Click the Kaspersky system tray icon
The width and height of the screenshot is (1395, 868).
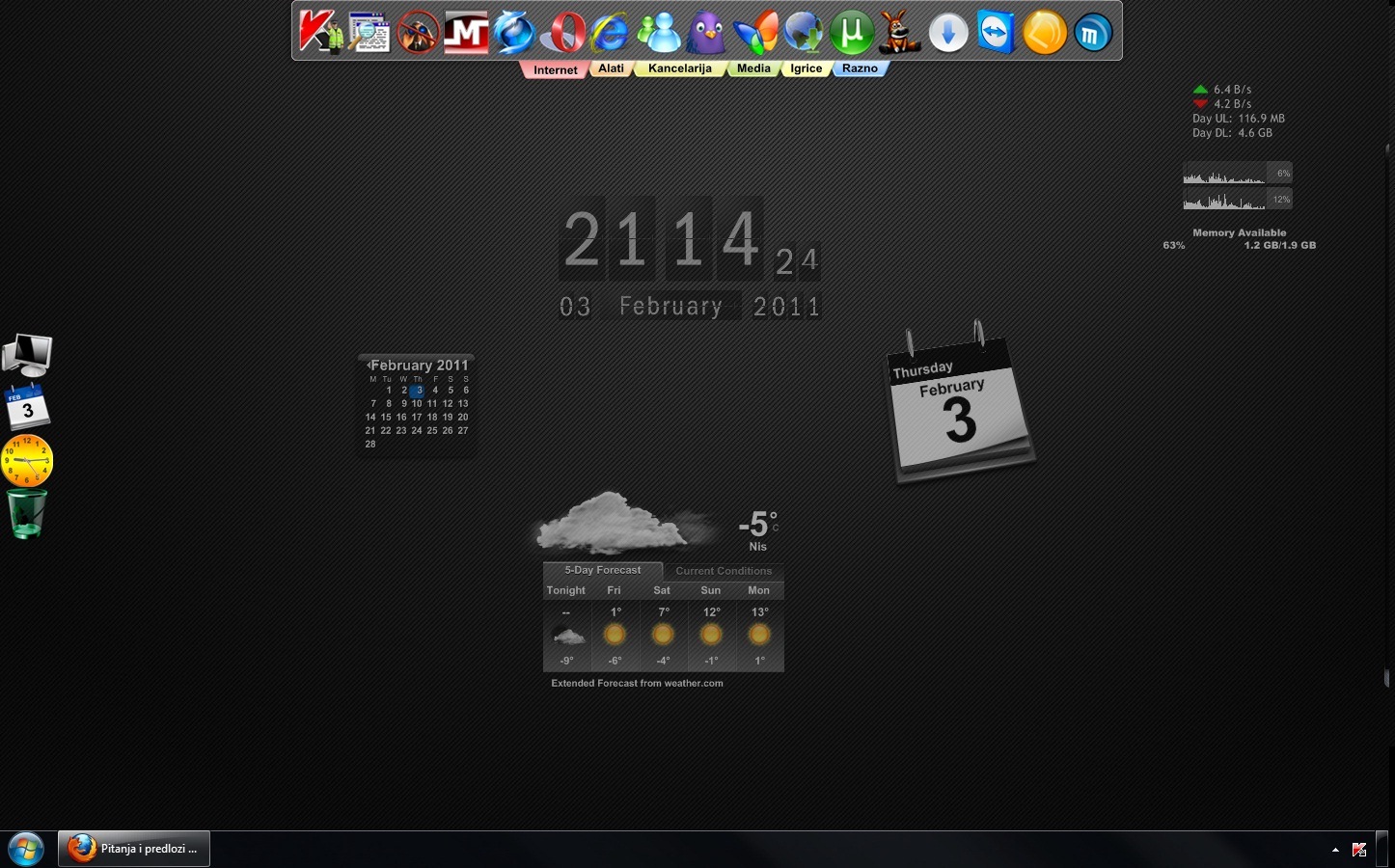[x=1359, y=850]
